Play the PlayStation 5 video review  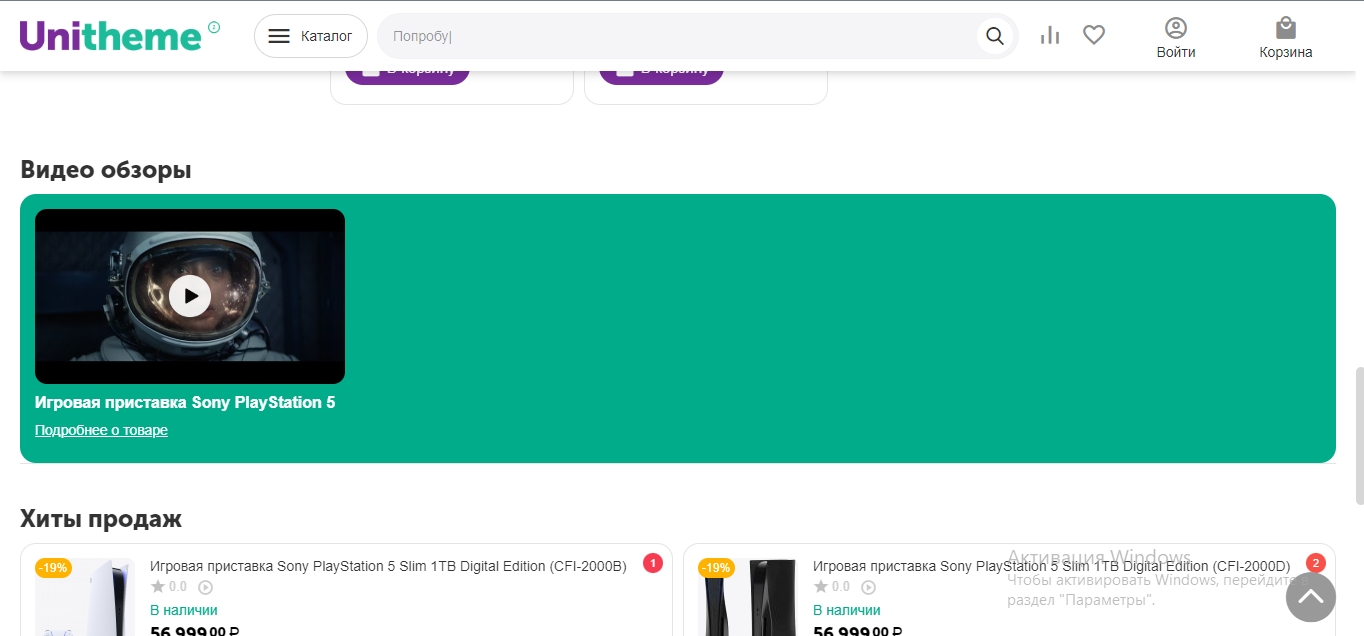click(190, 296)
